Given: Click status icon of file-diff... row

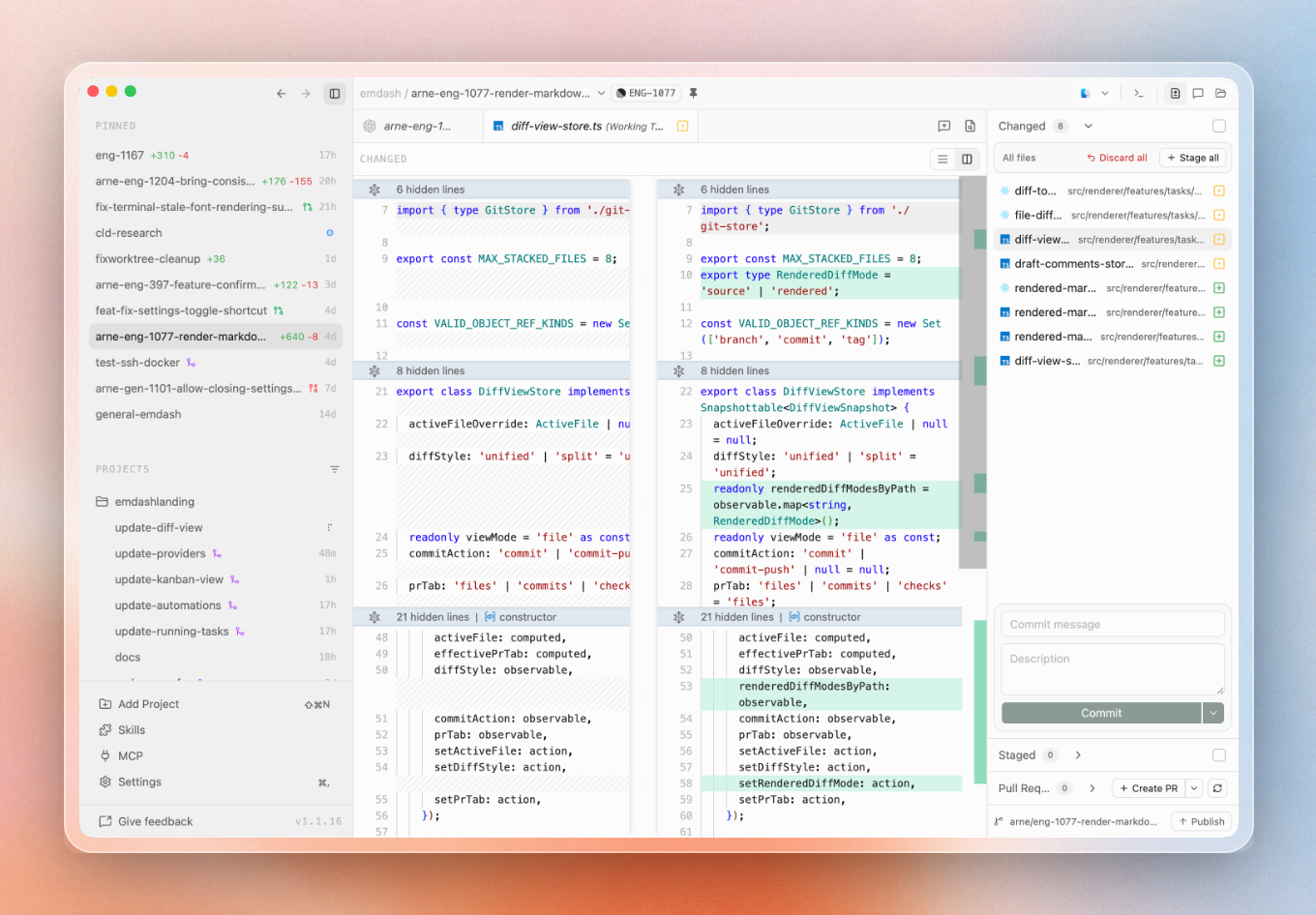Looking at the screenshot, I should pos(1219,215).
